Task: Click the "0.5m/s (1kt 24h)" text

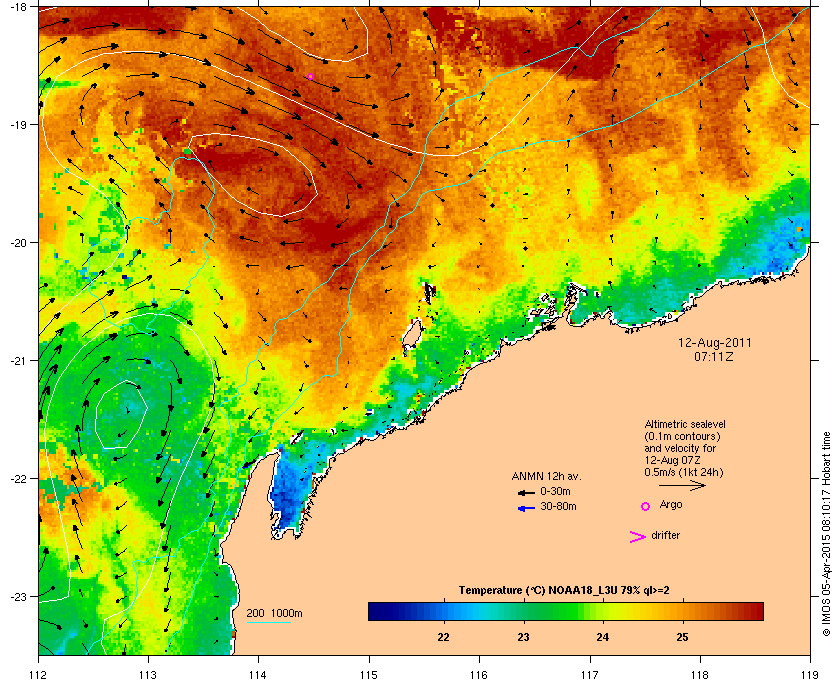Action: (684, 472)
